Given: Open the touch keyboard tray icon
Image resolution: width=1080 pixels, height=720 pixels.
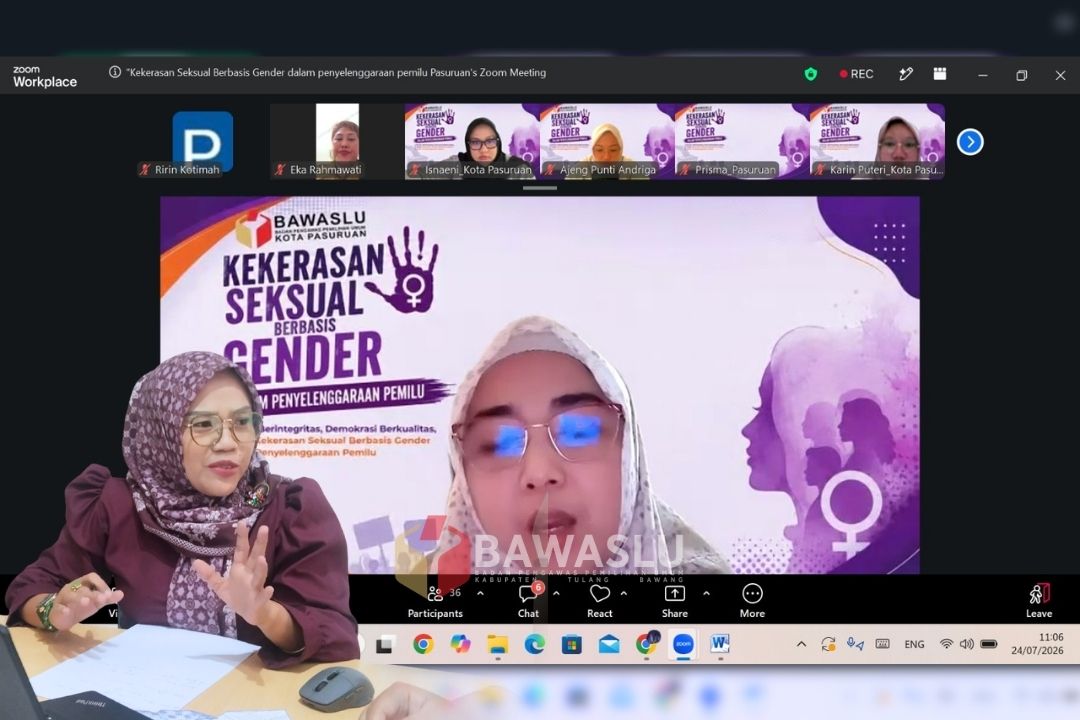Looking at the screenshot, I should tap(882, 644).
